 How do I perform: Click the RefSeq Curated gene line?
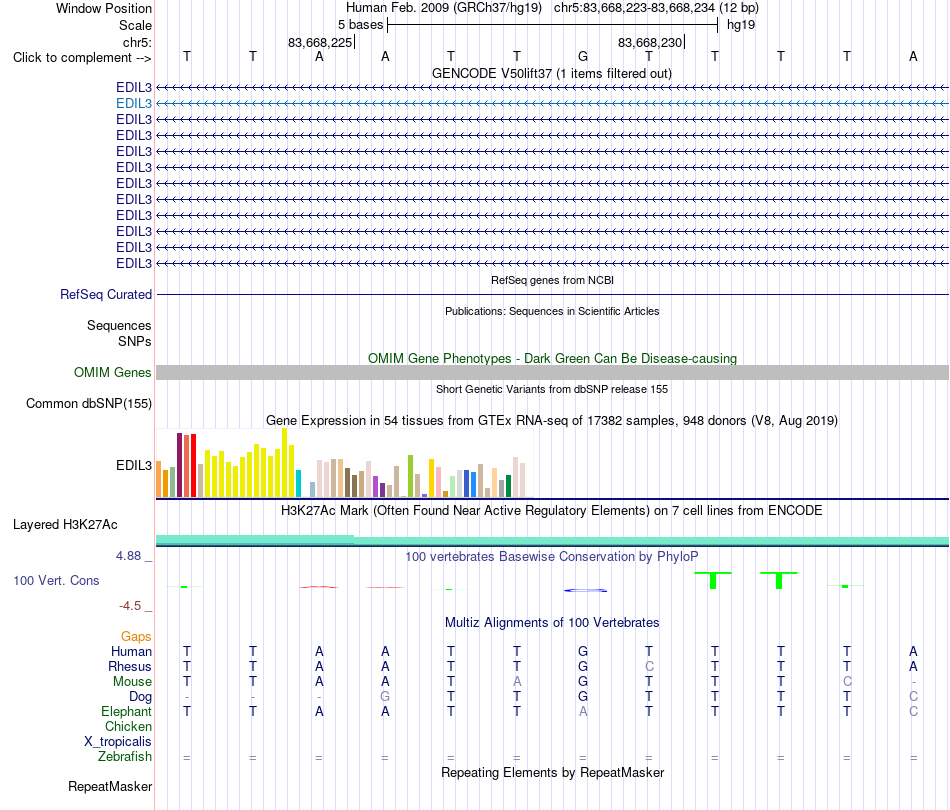click(552, 294)
